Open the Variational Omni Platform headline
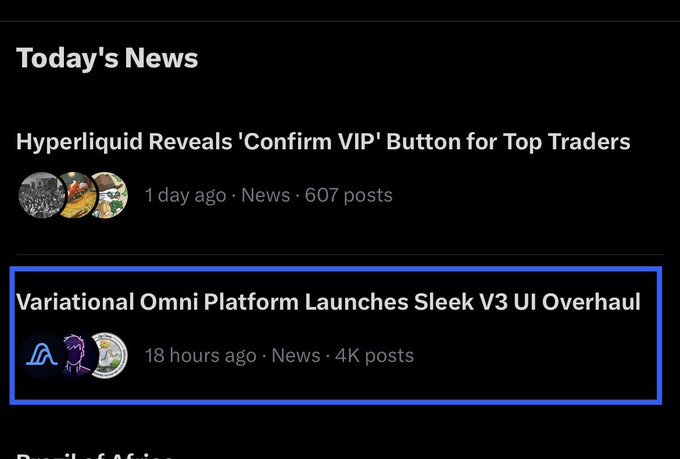Viewport: 680px width, 459px height. [328, 302]
